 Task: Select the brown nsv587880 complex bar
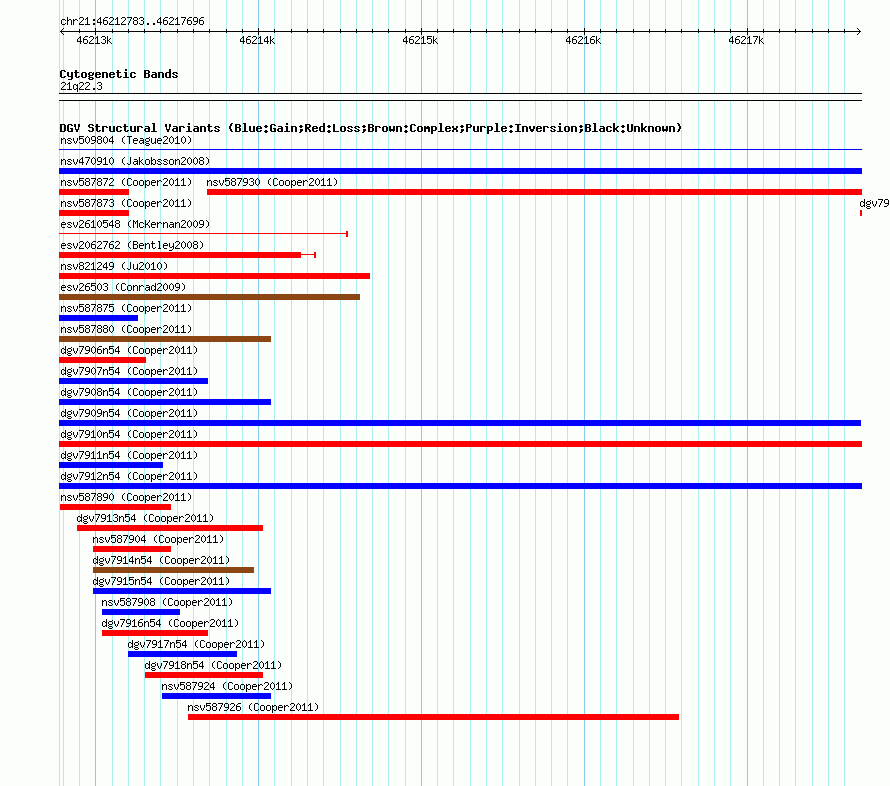tap(165, 339)
